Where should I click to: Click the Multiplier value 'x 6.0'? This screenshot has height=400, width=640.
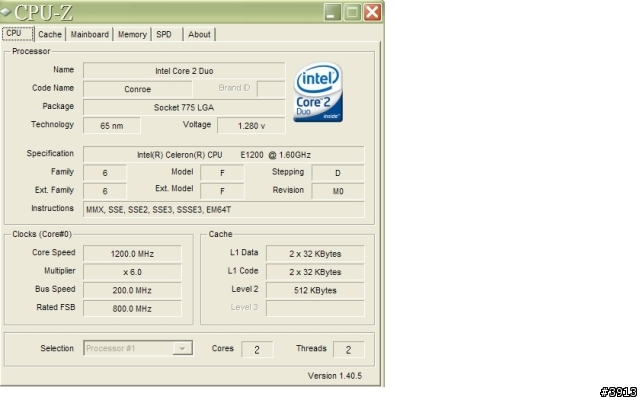coord(132,272)
